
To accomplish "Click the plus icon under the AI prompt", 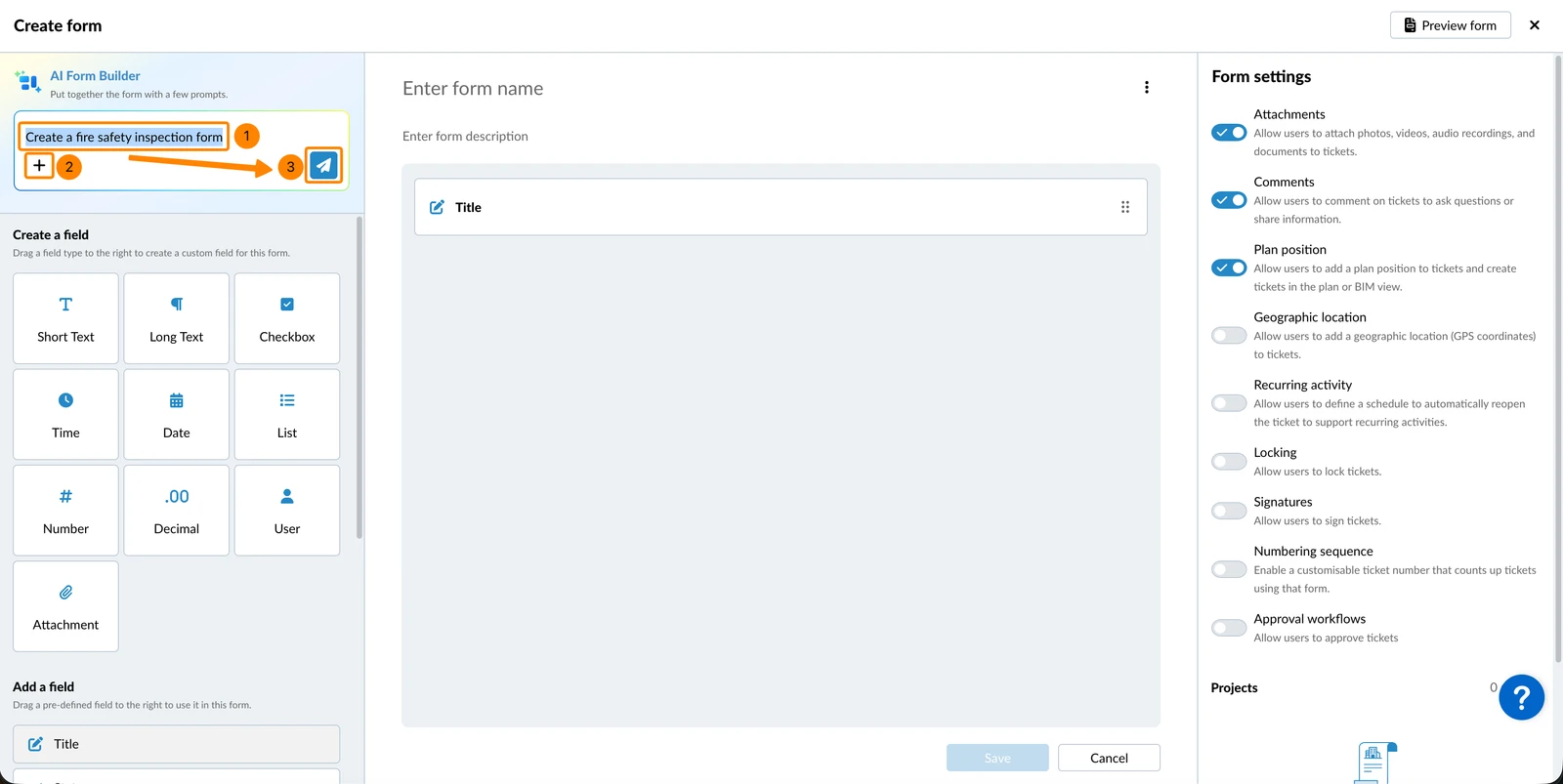I will (39, 165).
